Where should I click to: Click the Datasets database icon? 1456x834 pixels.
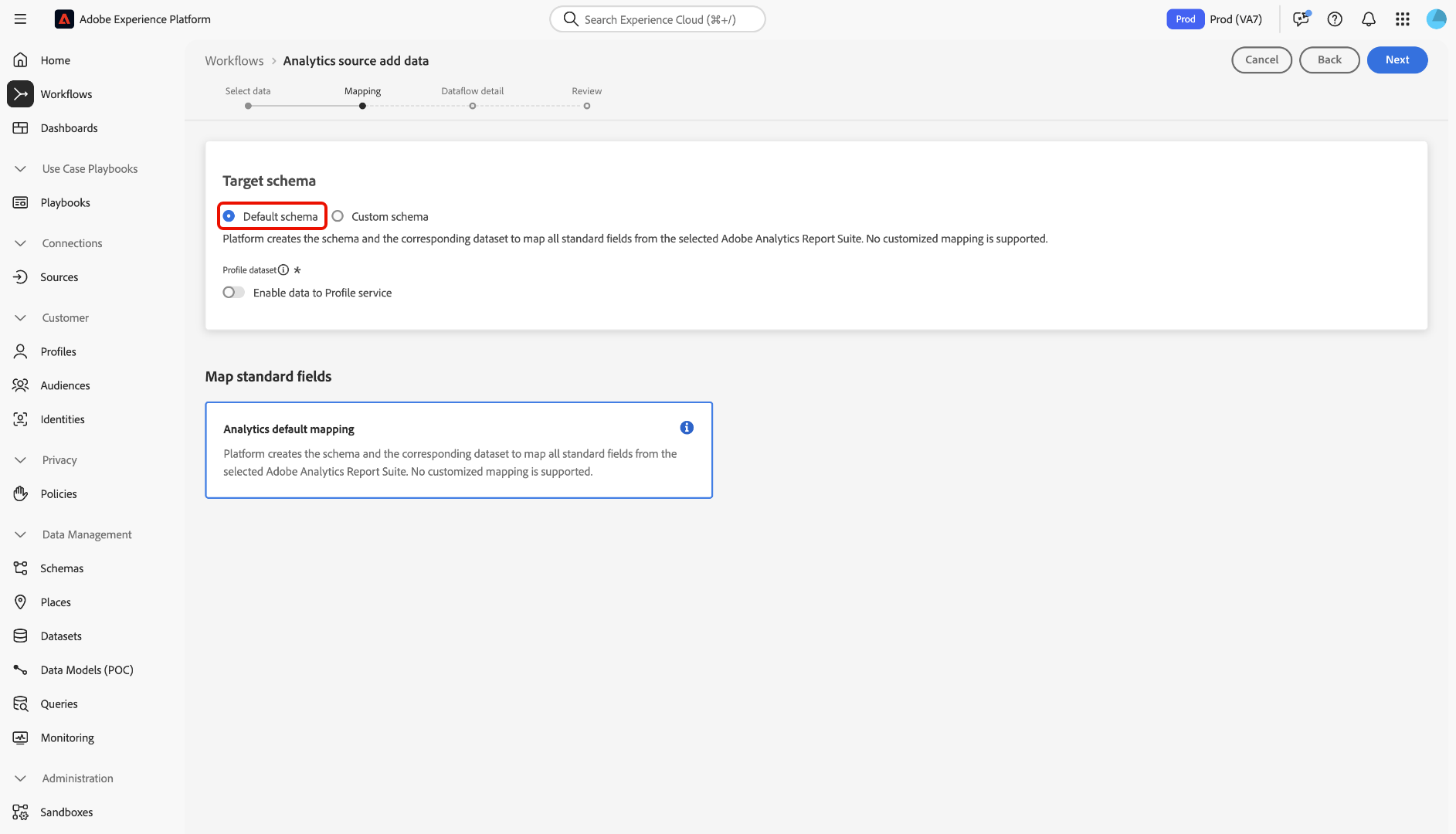21,636
